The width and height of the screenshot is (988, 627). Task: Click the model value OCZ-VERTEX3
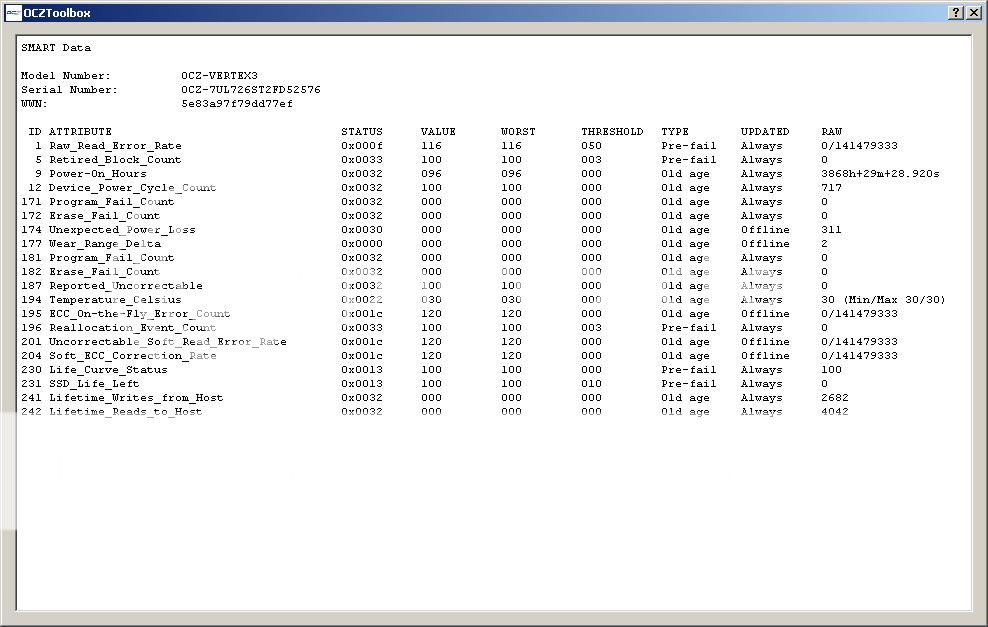[219, 76]
